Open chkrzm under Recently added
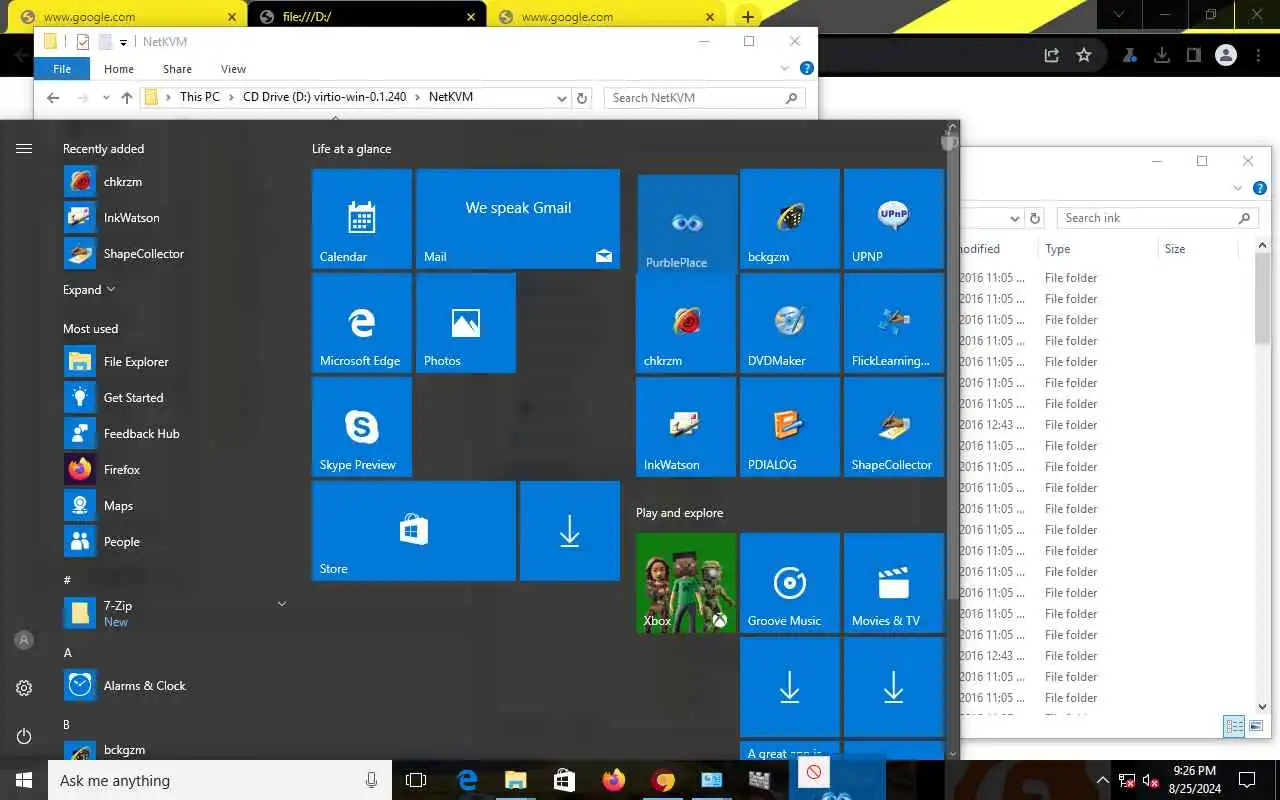 click(x=175, y=181)
